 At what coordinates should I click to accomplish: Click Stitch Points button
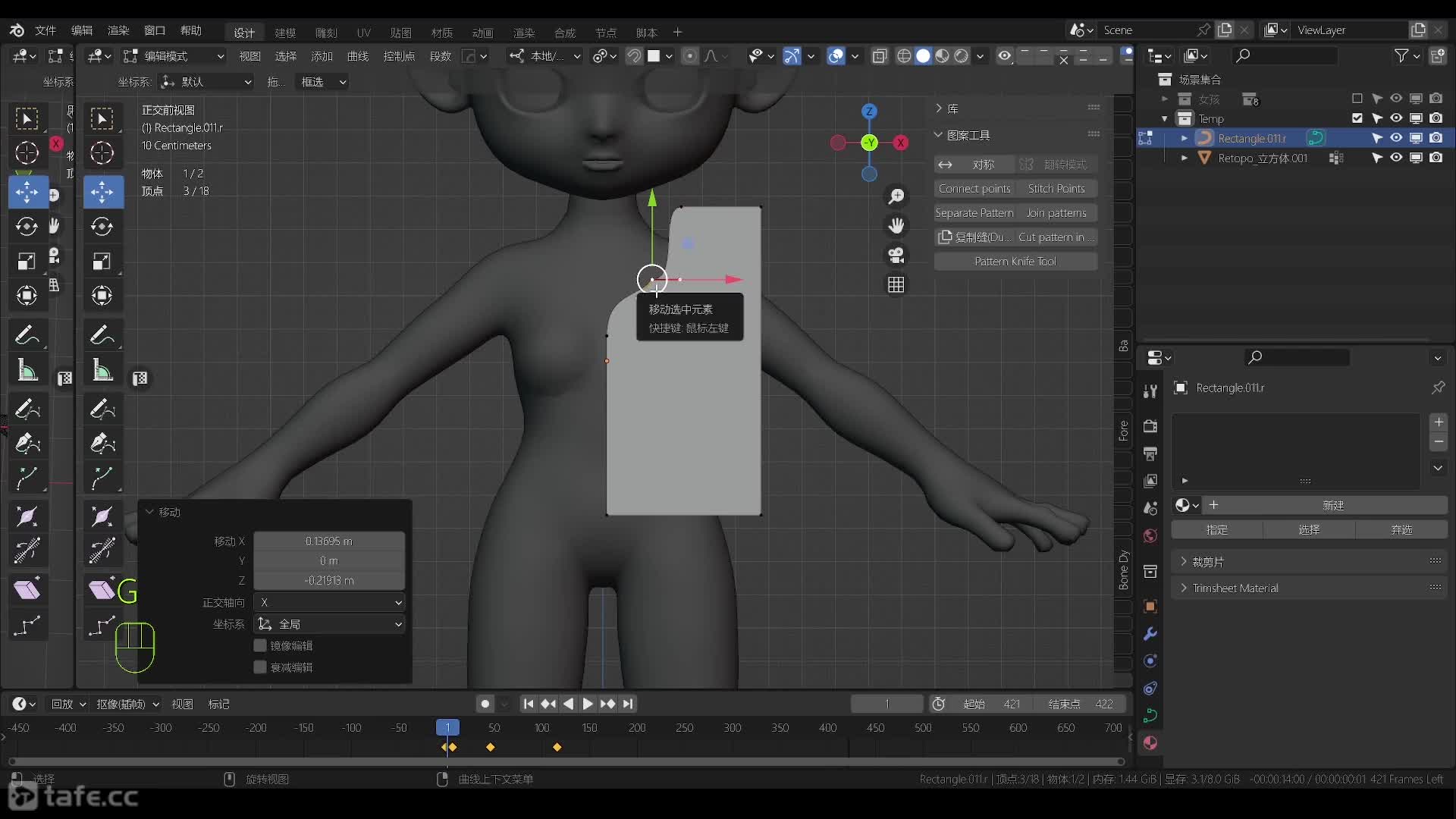point(1056,189)
